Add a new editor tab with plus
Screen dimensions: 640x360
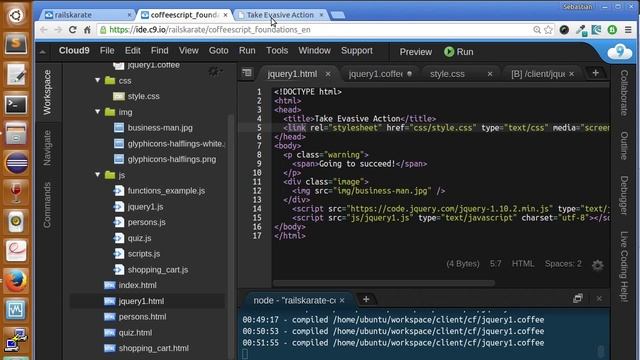[x=596, y=73]
